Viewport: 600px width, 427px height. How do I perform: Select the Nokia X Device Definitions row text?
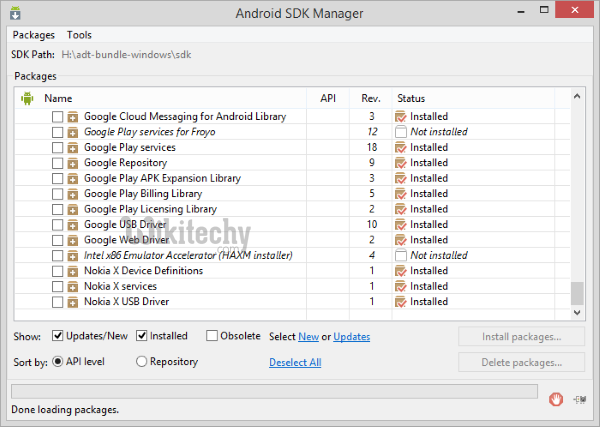(x=143, y=271)
